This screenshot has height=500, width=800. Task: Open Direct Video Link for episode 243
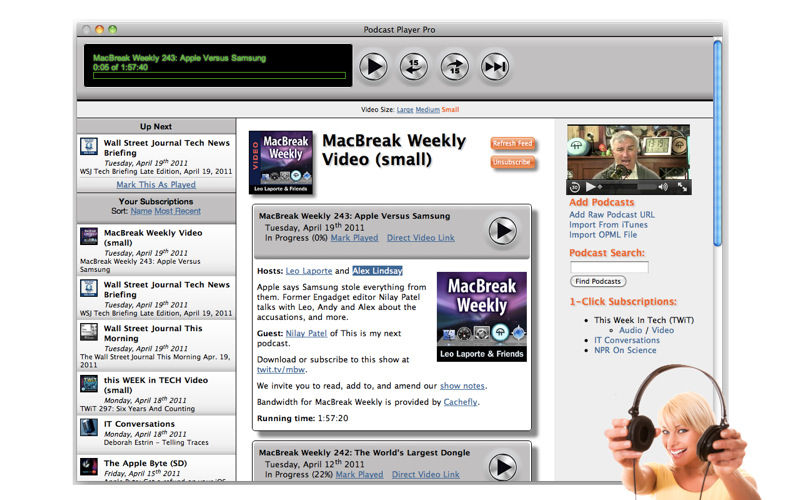coord(420,238)
